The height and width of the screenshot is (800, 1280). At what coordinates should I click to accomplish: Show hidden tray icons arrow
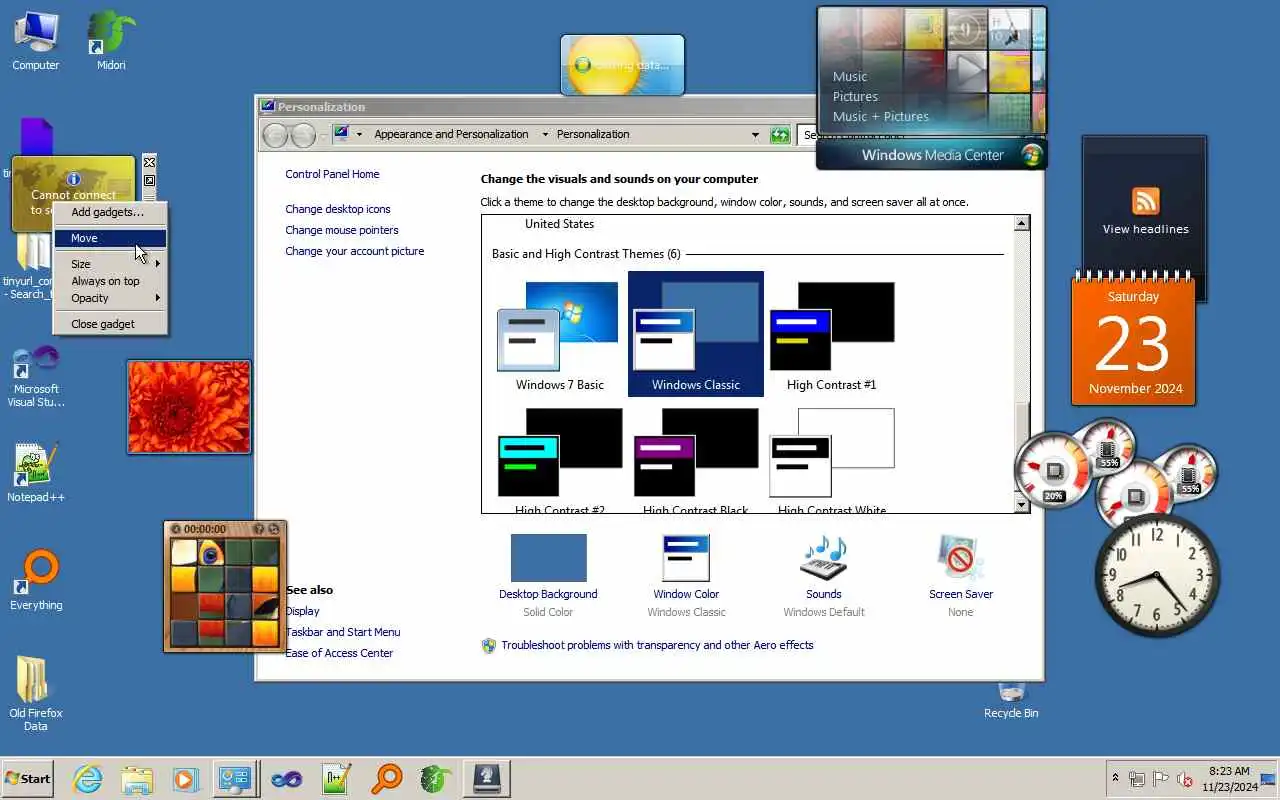[x=1115, y=778]
